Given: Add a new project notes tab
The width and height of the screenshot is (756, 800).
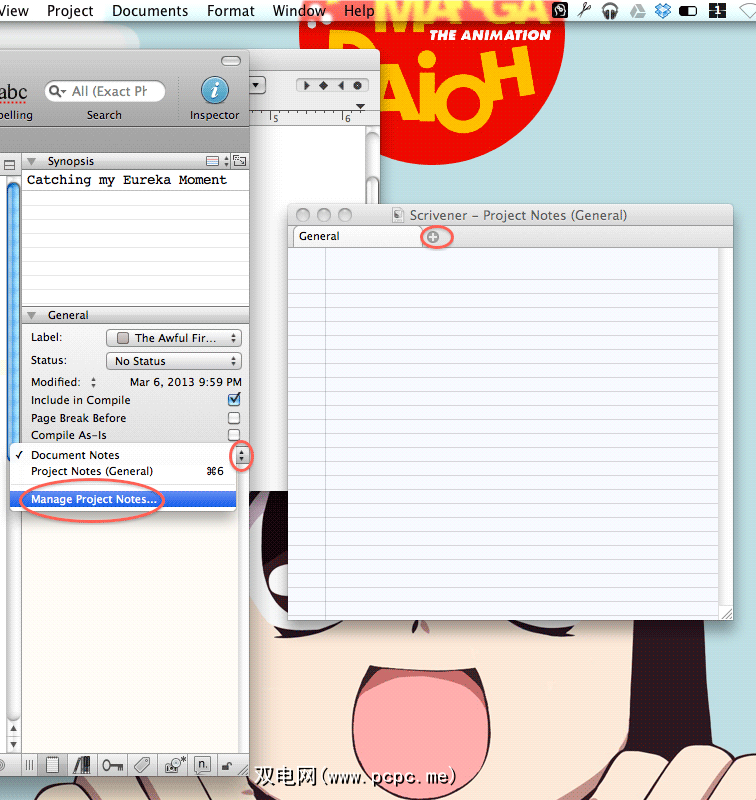Looking at the screenshot, I should [433, 237].
